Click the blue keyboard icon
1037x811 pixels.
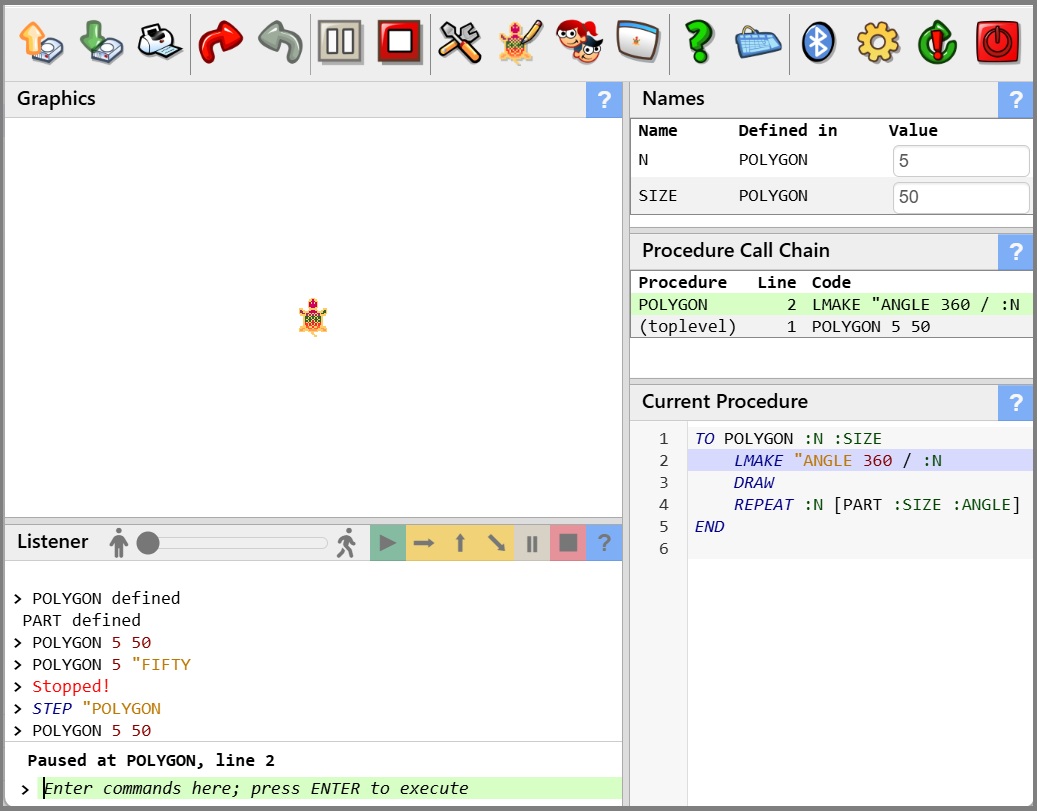pyautogui.click(x=758, y=42)
